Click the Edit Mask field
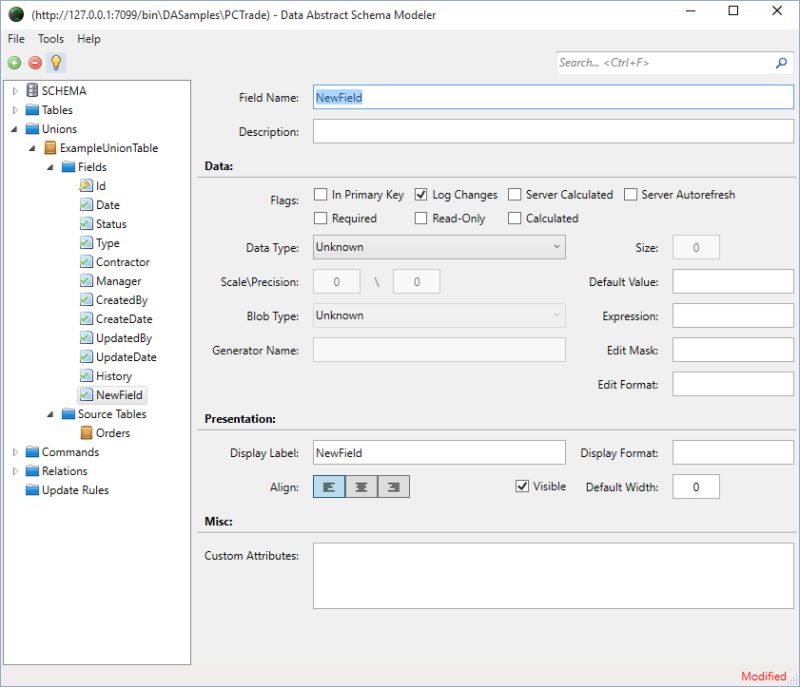 tap(733, 350)
